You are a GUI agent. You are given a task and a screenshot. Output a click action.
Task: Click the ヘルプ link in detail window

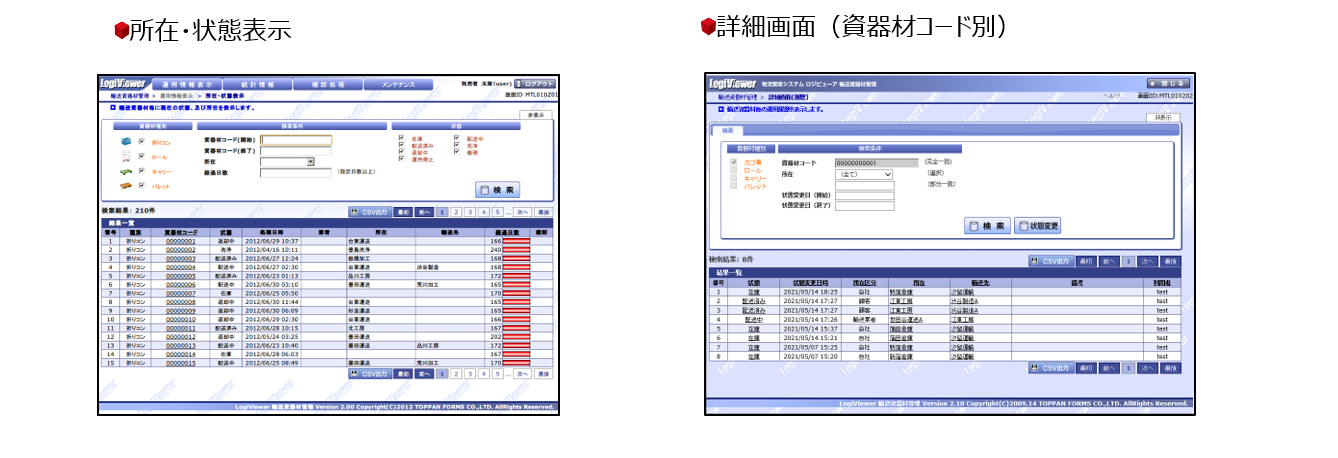1112,95
